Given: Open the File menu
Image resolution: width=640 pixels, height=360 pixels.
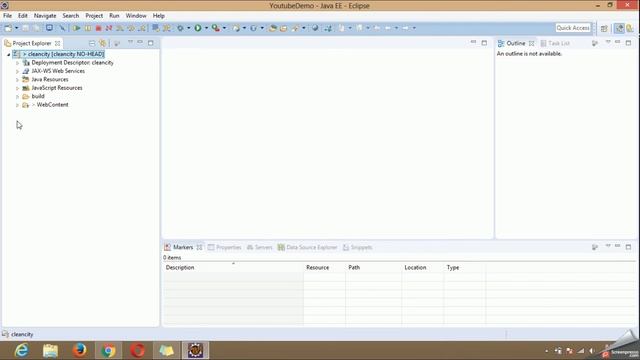Looking at the screenshot, I should (7, 16).
